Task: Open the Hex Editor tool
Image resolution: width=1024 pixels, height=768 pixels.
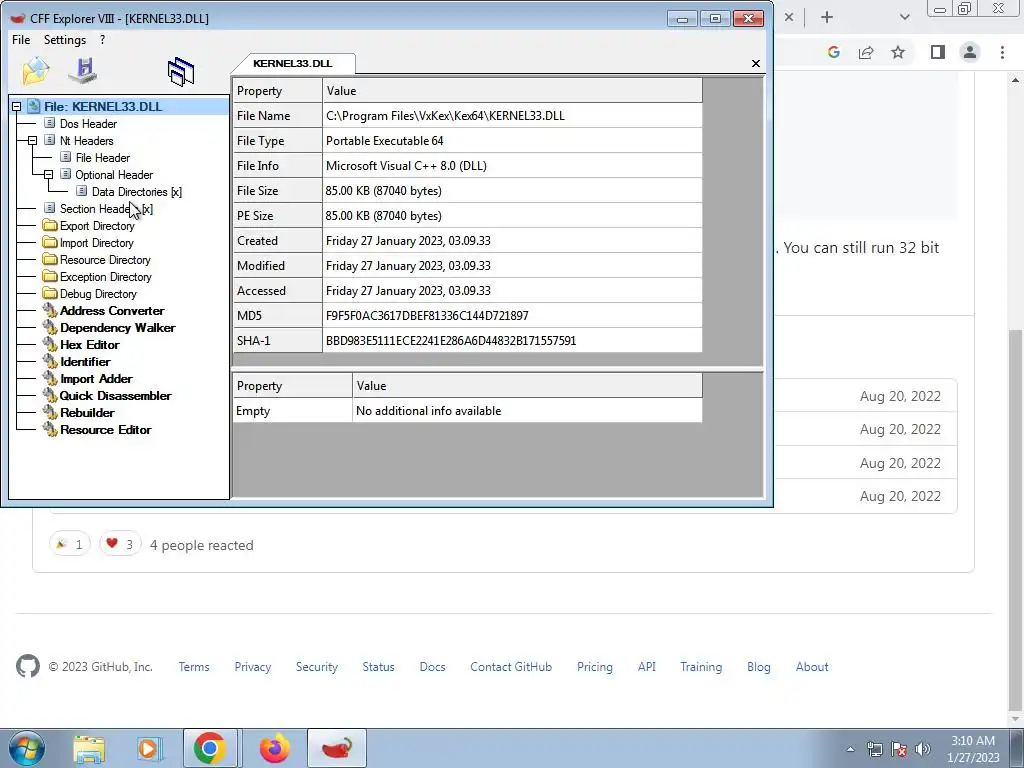Action: tap(89, 344)
